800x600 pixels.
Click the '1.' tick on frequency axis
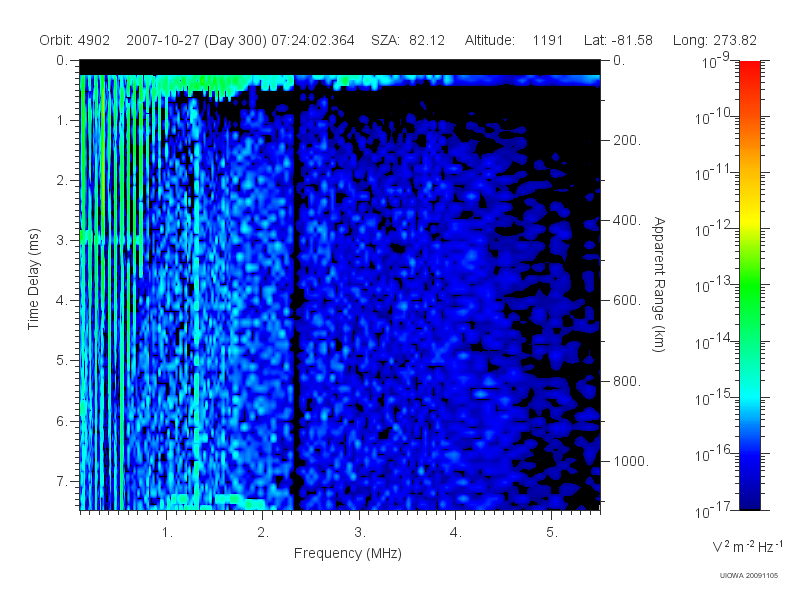(x=167, y=533)
